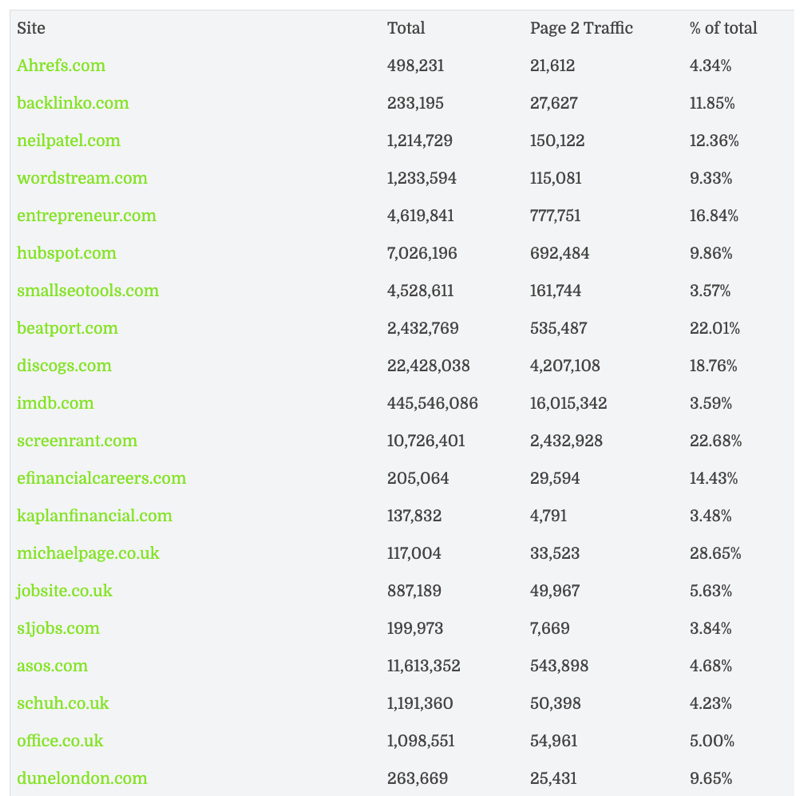800x796 pixels.
Task: Visit dunelondon.com link
Action: click(82, 778)
